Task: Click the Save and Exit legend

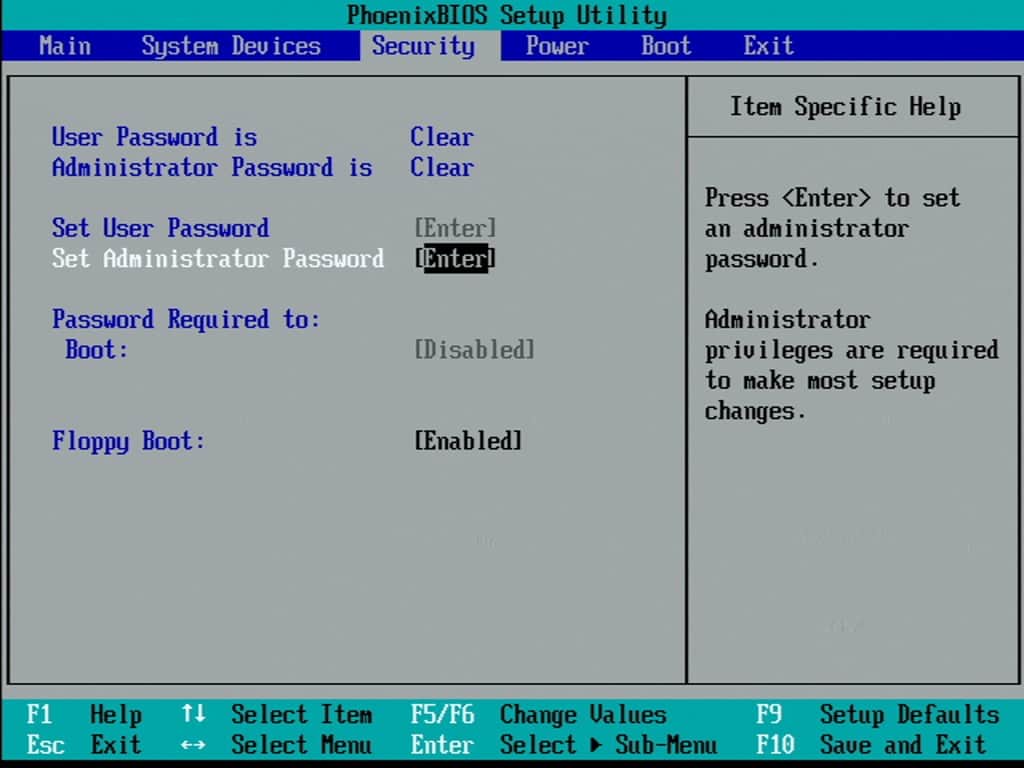Action: 903,745
